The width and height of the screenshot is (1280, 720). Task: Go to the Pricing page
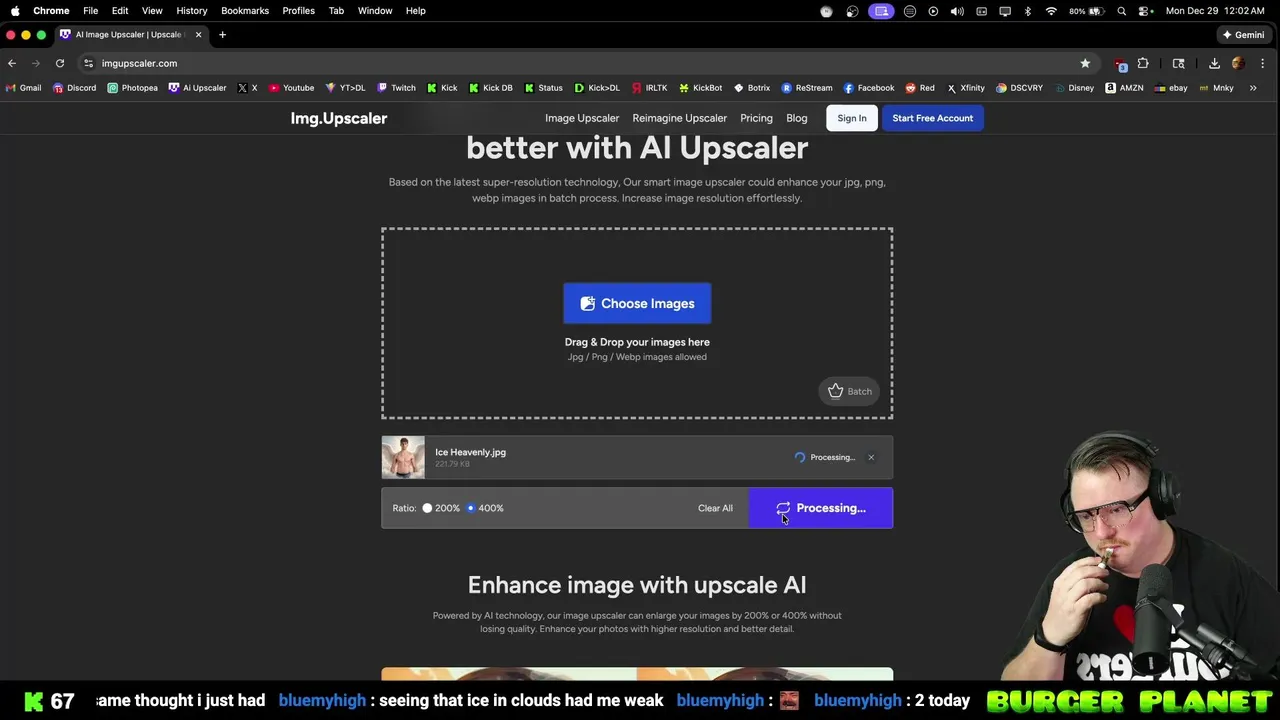pos(756,118)
